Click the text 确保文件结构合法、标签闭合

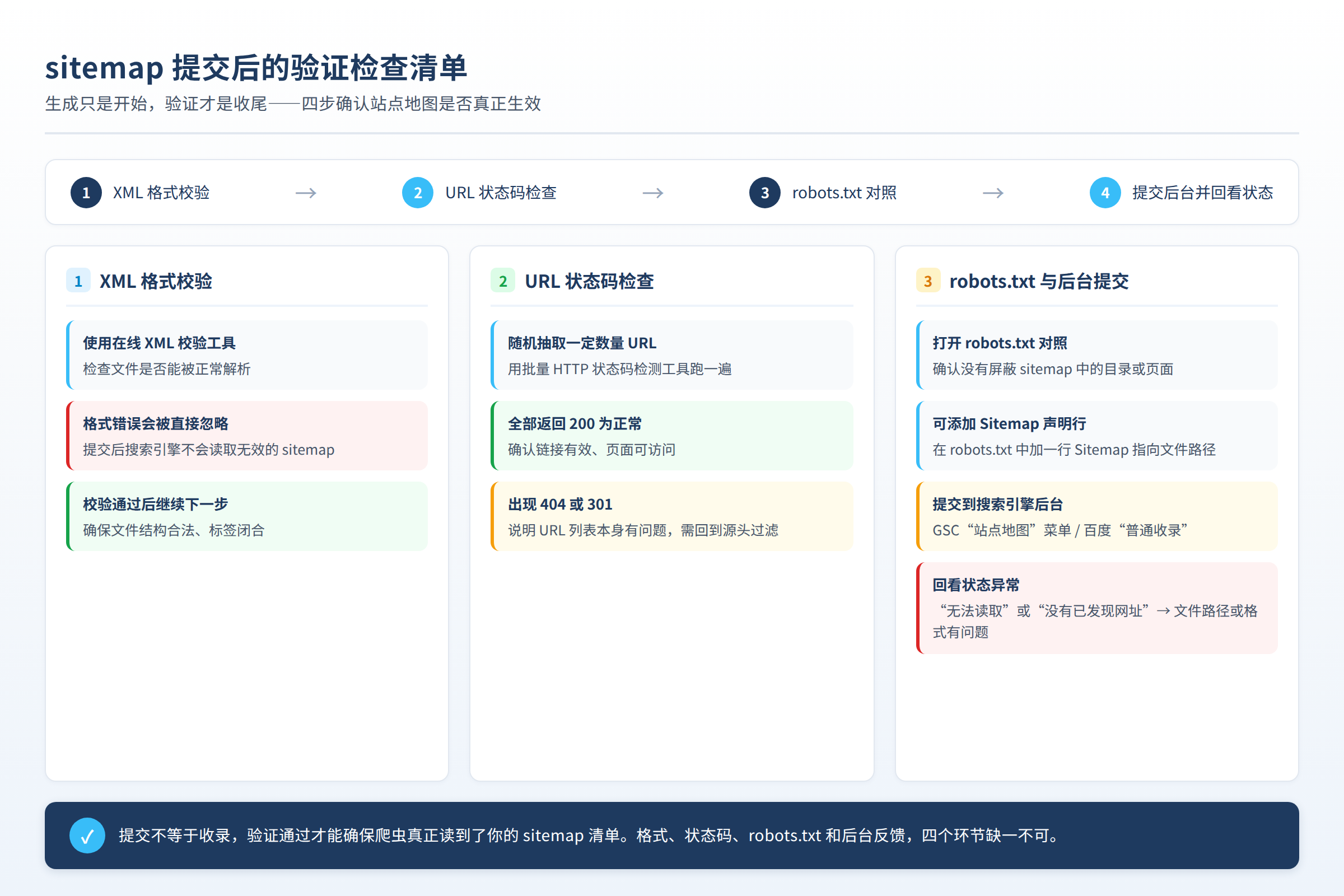pos(174,530)
